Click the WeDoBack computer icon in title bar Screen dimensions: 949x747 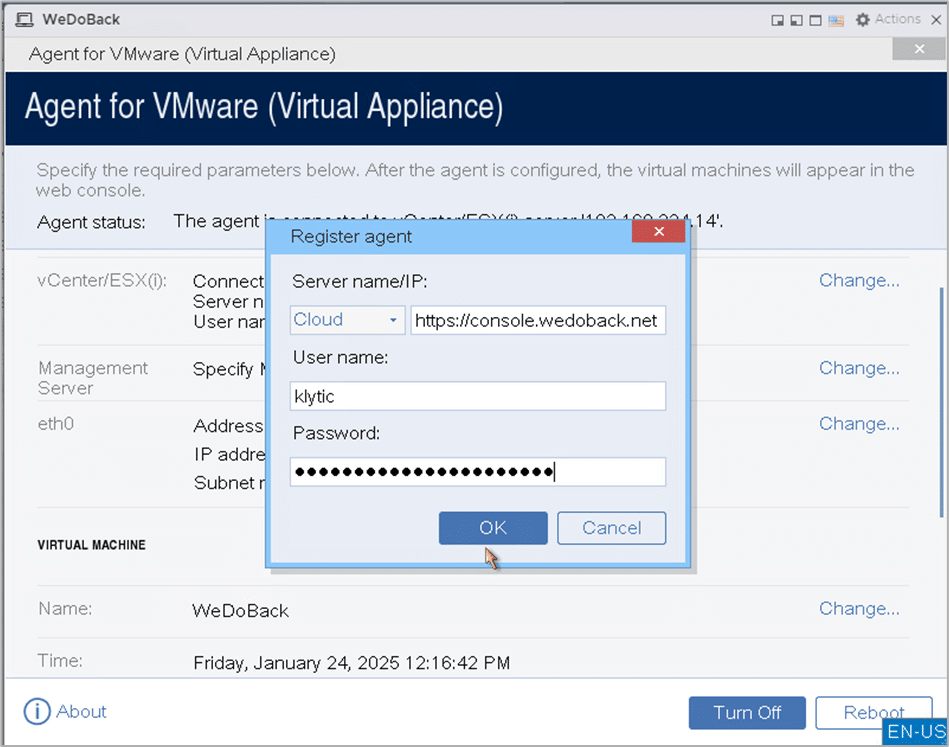click(x=24, y=20)
